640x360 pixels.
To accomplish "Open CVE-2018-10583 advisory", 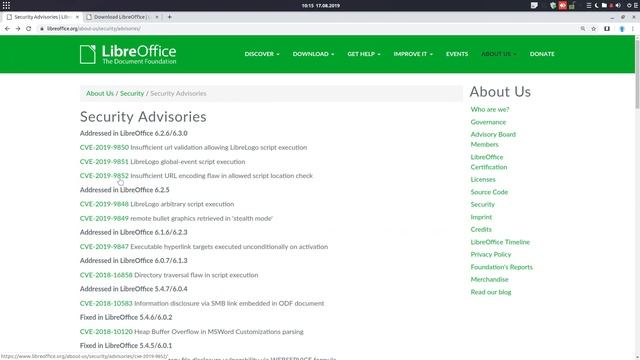I will point(106,303).
